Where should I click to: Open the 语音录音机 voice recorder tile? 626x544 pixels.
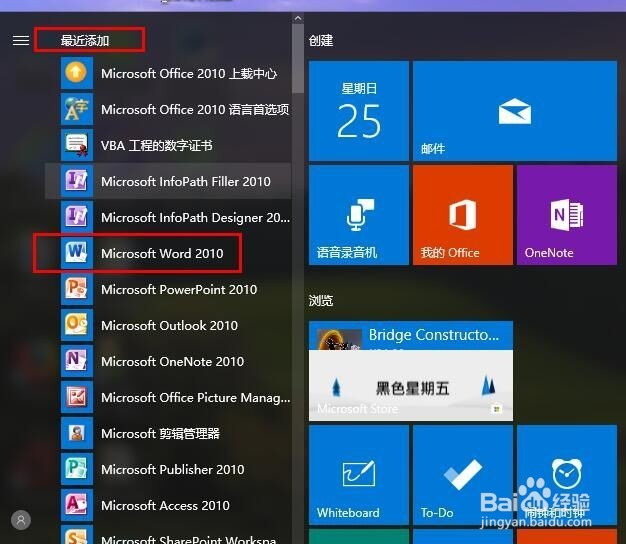pos(359,215)
